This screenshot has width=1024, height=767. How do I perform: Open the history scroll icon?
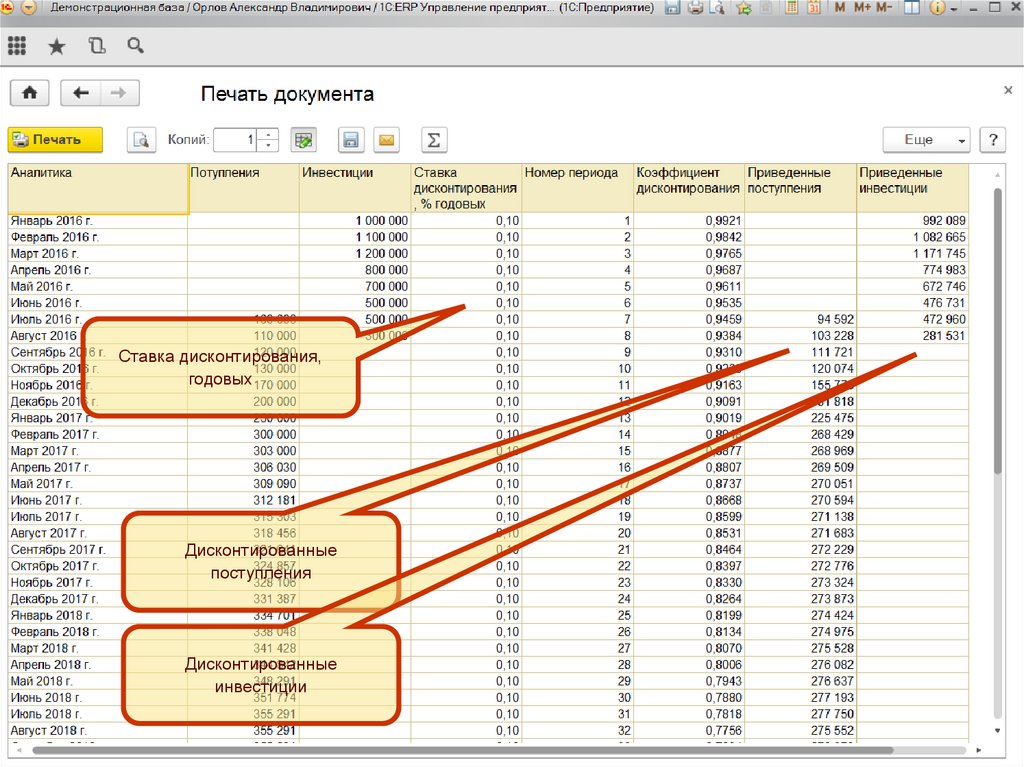pyautogui.click(x=96, y=46)
